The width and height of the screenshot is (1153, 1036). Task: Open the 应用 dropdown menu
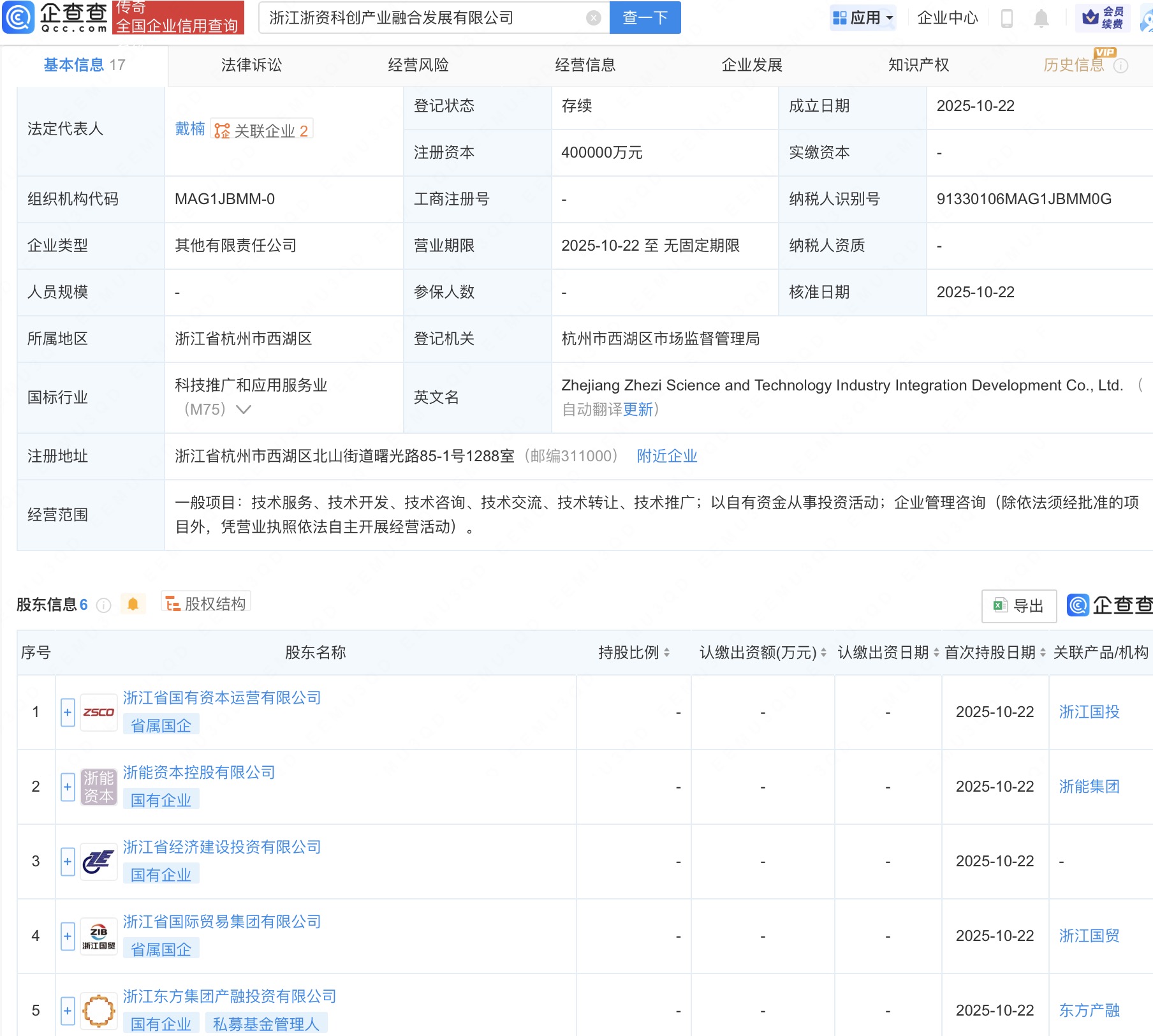[863, 18]
